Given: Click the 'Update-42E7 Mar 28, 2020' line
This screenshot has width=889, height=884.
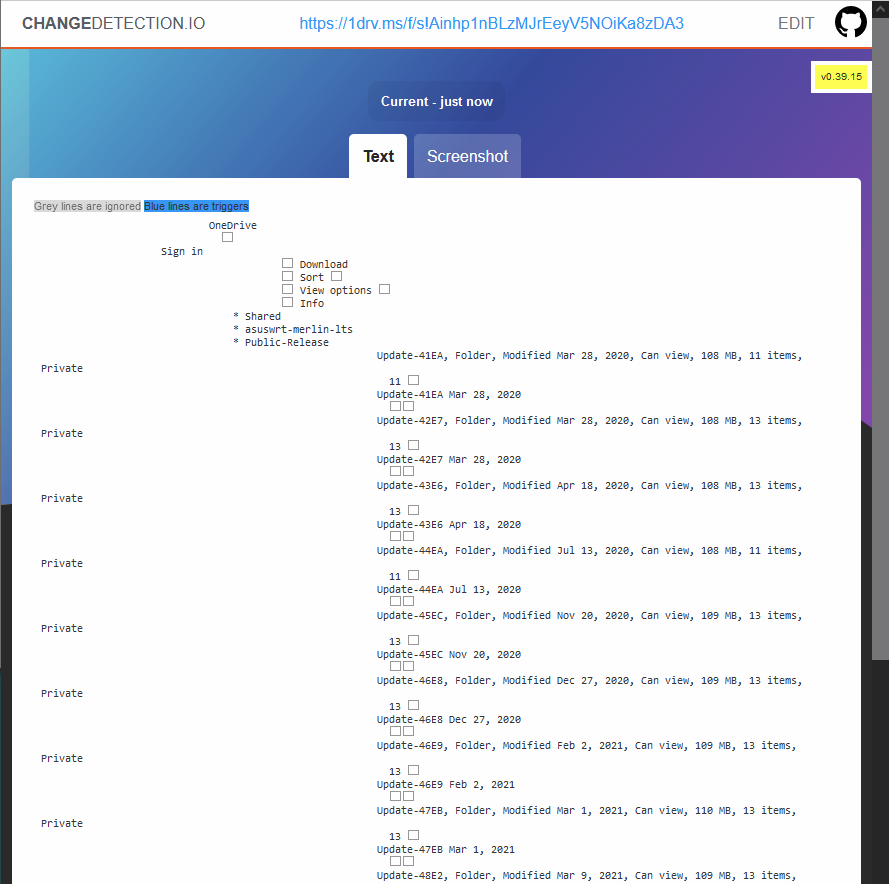Looking at the screenshot, I should click(x=448, y=460).
